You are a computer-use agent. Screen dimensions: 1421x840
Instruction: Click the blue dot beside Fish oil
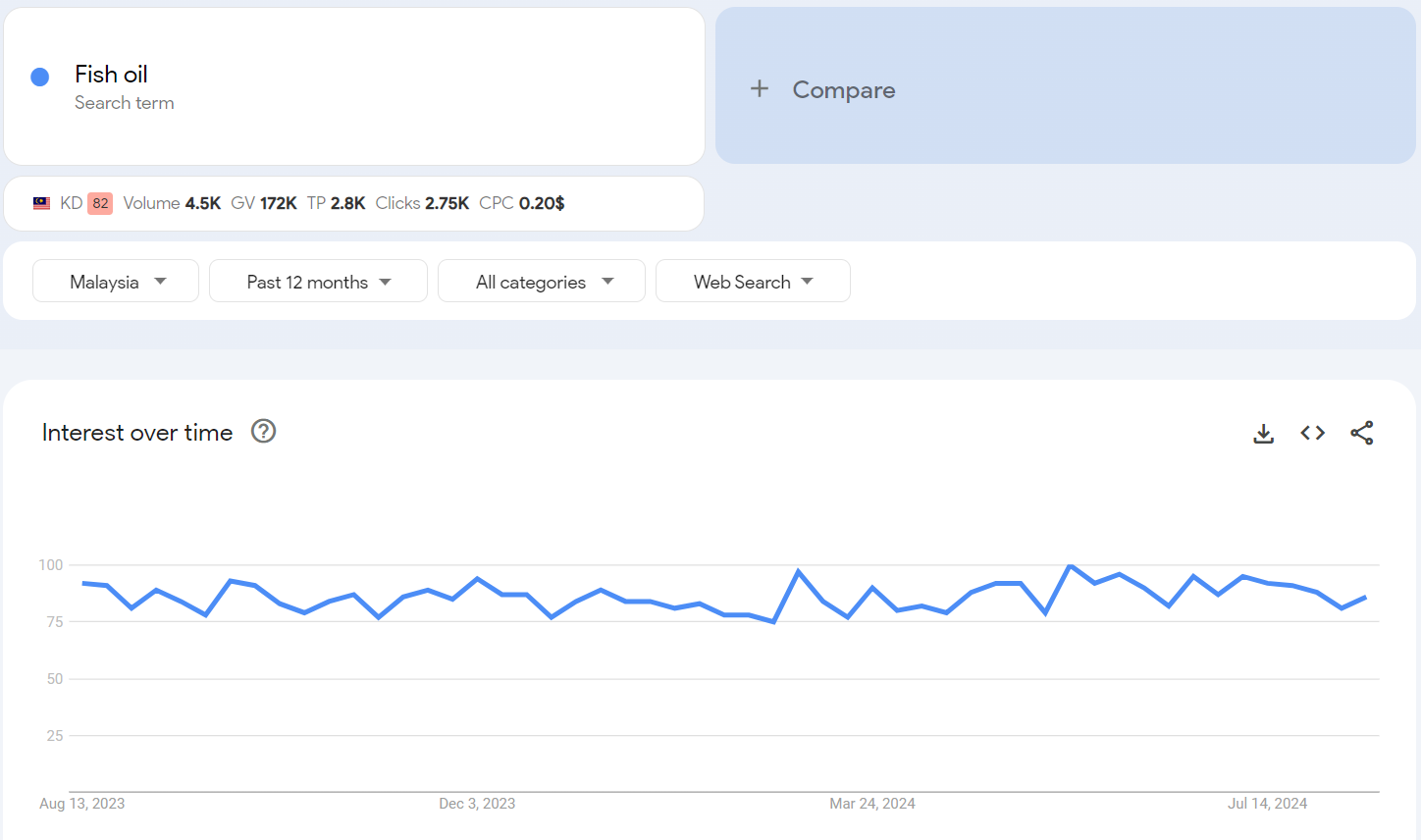40,78
